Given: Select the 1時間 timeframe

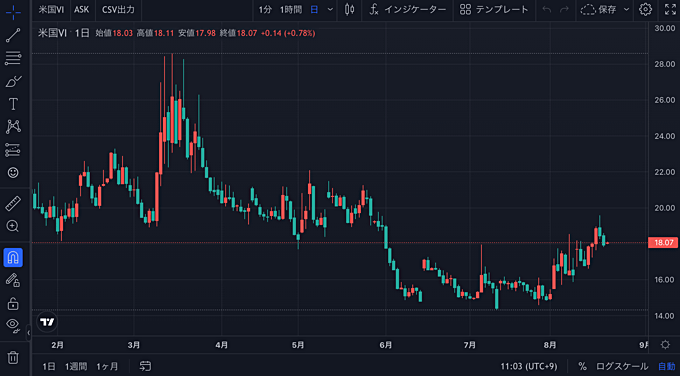Looking at the screenshot, I should coord(291,10).
